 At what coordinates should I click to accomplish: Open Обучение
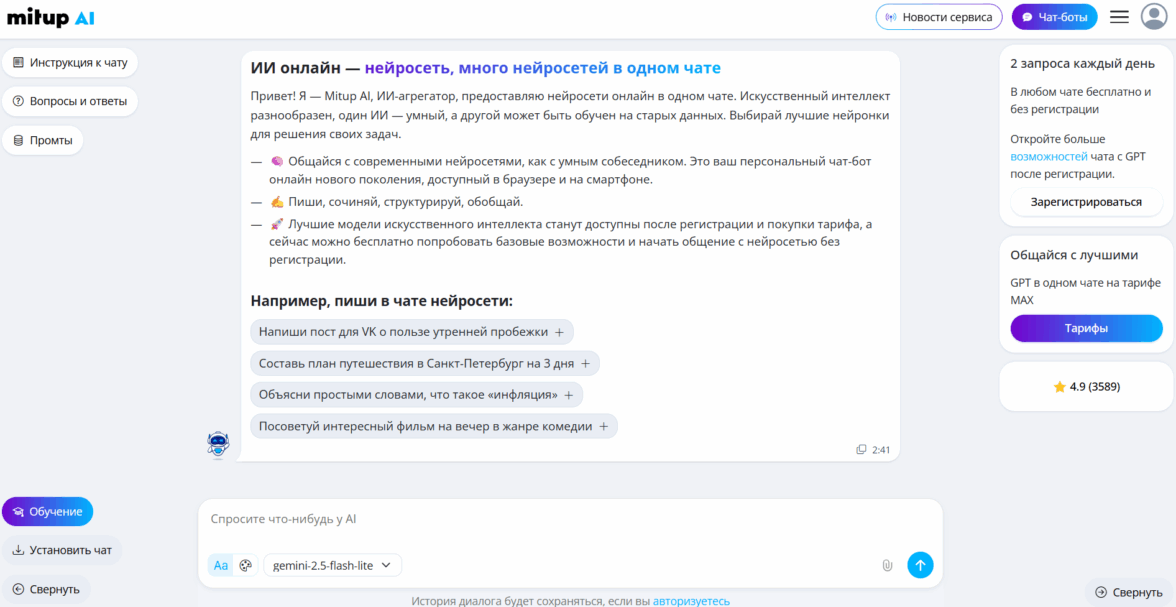coord(47,512)
